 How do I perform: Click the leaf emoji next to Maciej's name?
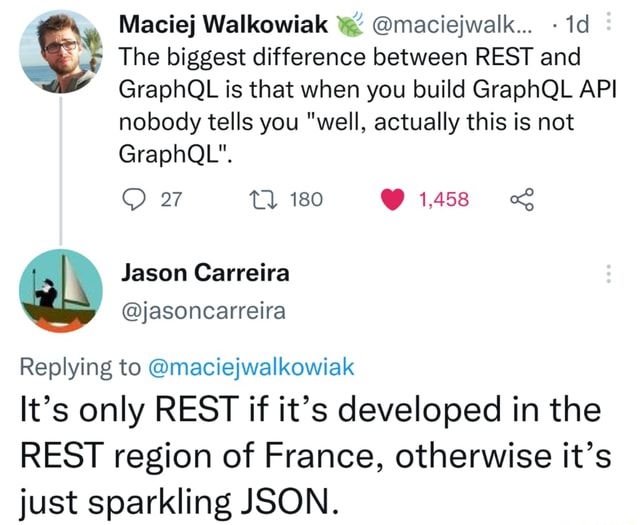tap(349, 24)
